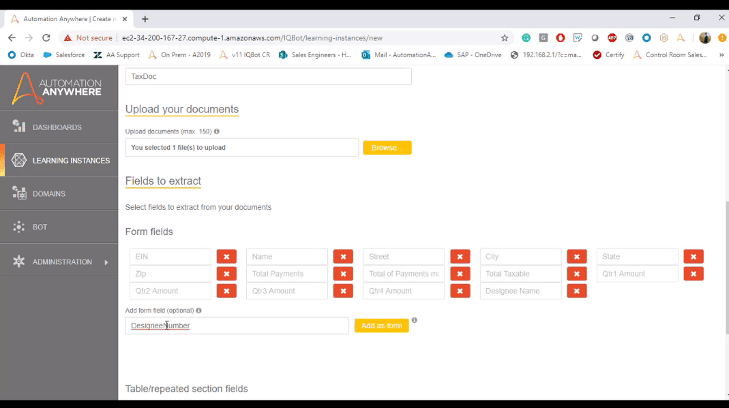The height and width of the screenshot is (408, 729).
Task: Remove the State form field
Action: [x=693, y=257]
